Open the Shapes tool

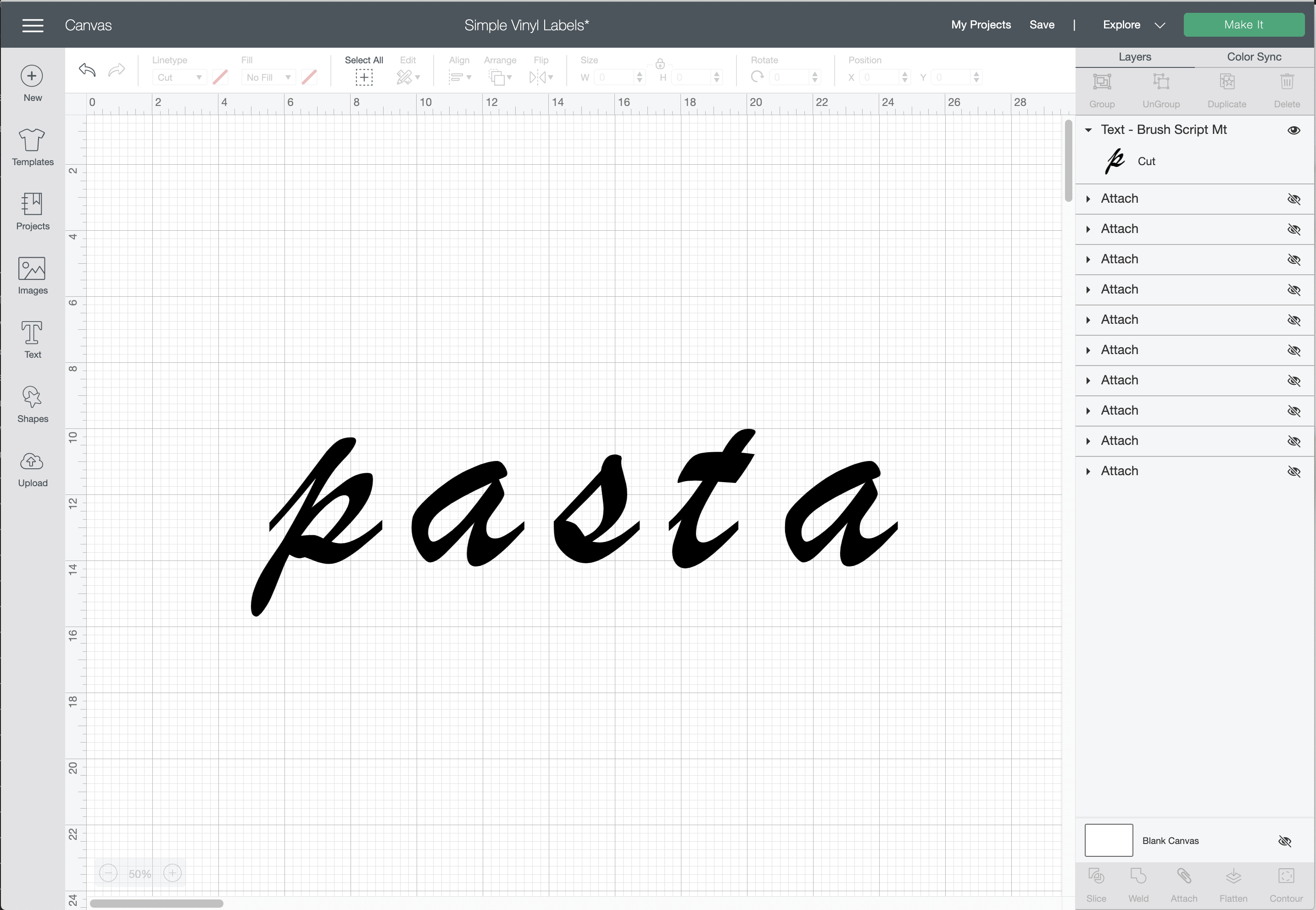pyautogui.click(x=32, y=397)
